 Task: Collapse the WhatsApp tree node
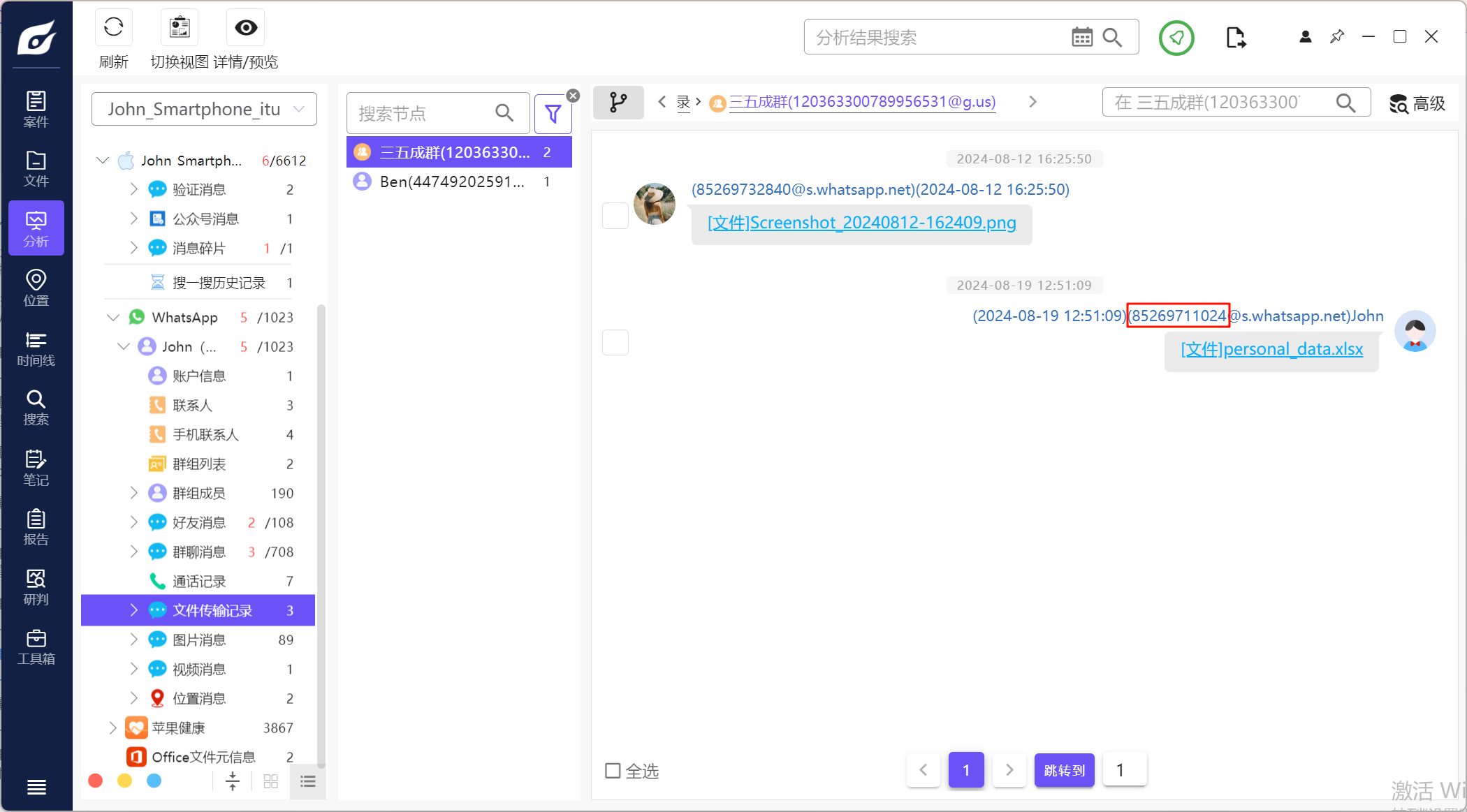[x=113, y=318]
